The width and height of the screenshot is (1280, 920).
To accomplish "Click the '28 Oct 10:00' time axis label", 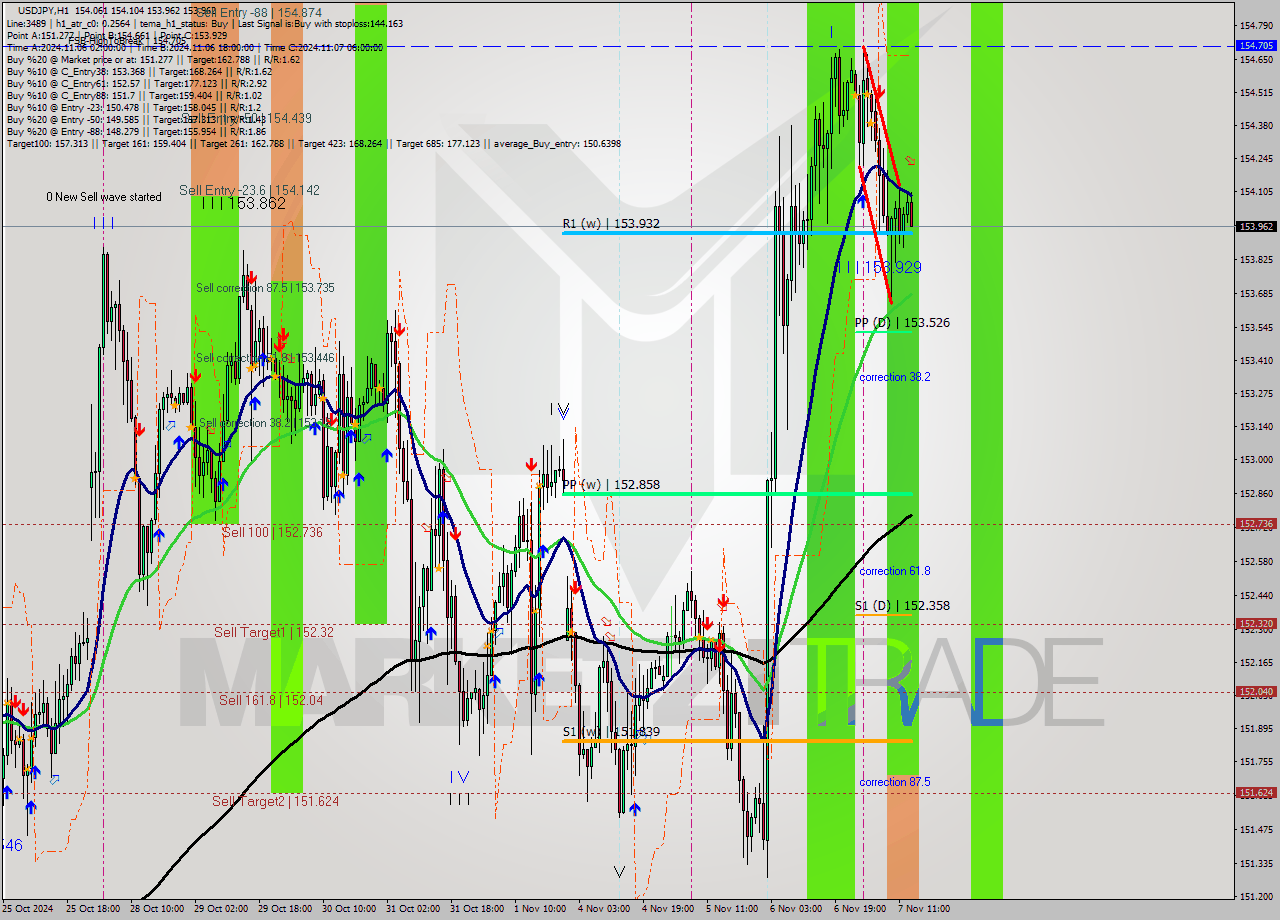I will 158,909.
